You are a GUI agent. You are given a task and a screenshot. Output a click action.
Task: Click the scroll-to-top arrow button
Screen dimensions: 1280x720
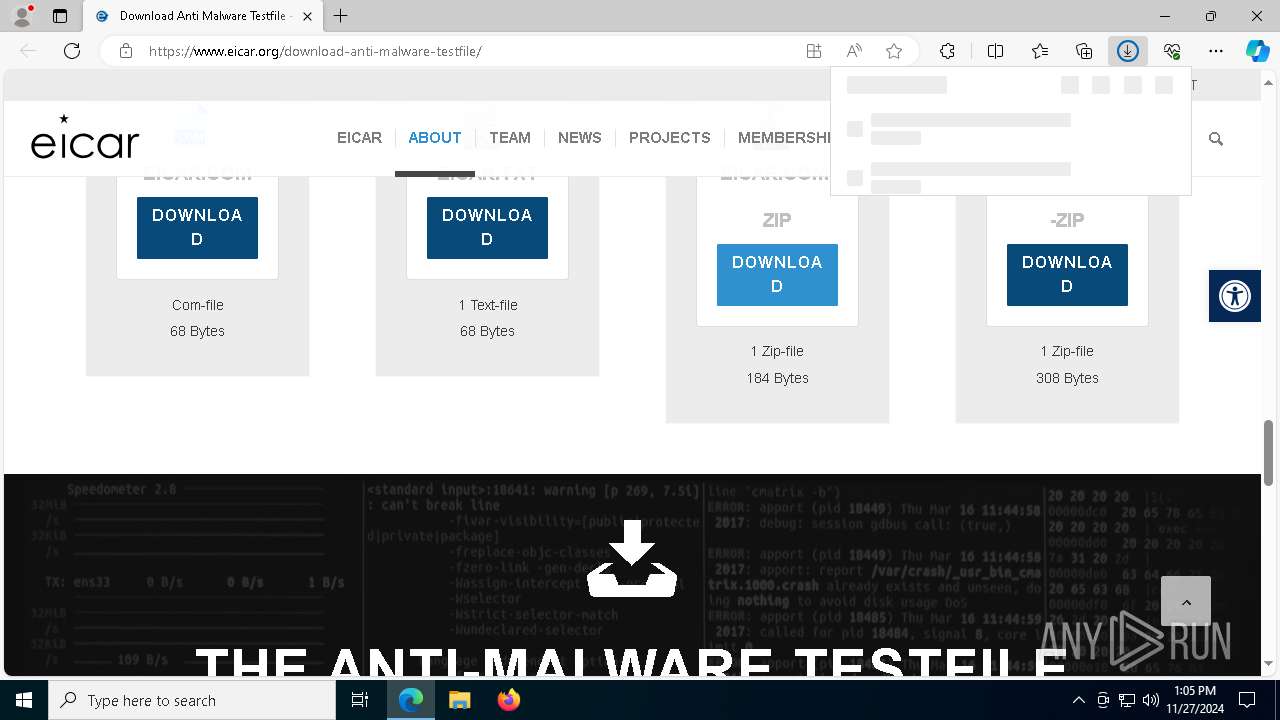coord(1186,602)
